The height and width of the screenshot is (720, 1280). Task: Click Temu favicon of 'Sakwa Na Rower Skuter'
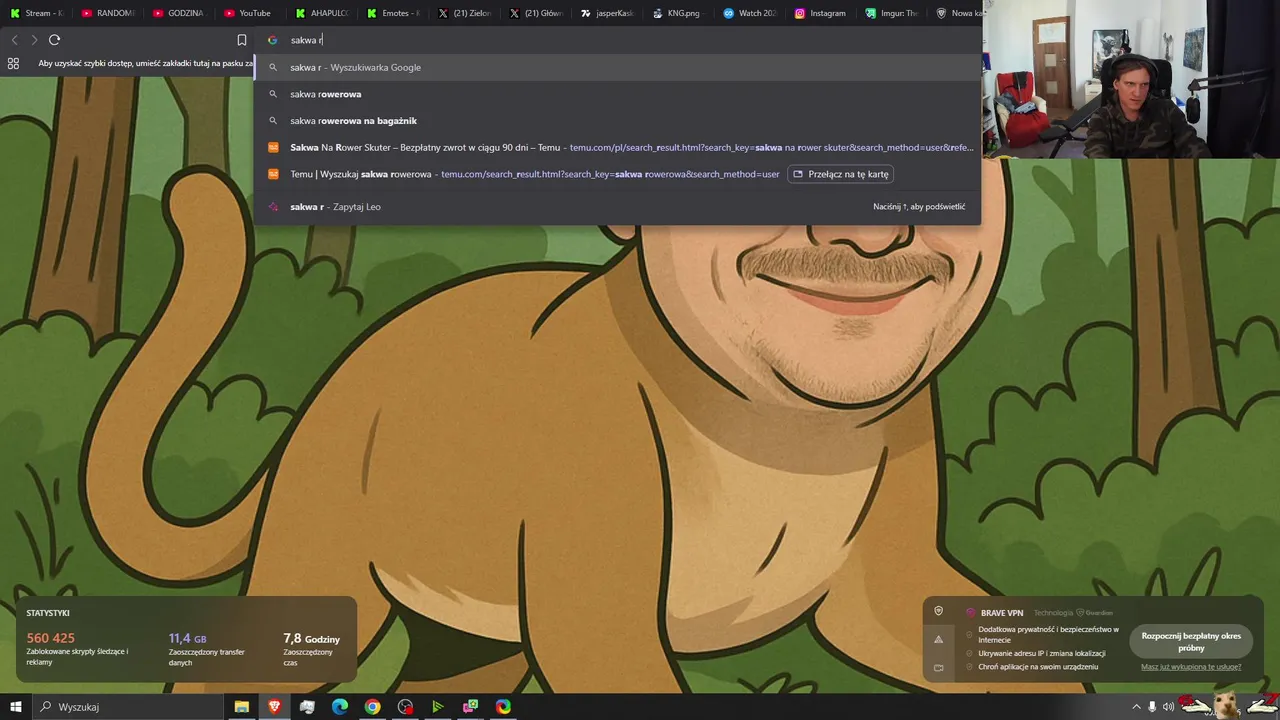tap(273, 147)
